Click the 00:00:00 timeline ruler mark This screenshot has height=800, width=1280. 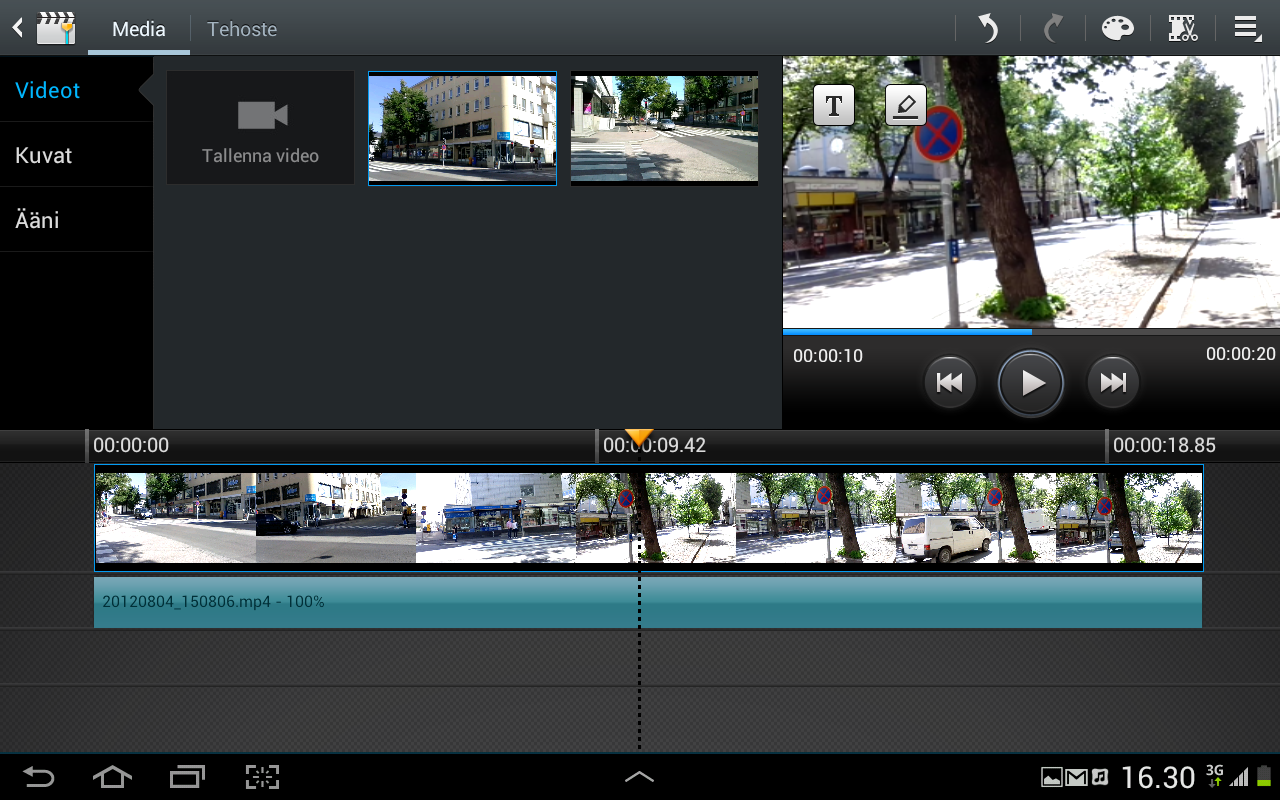131,445
